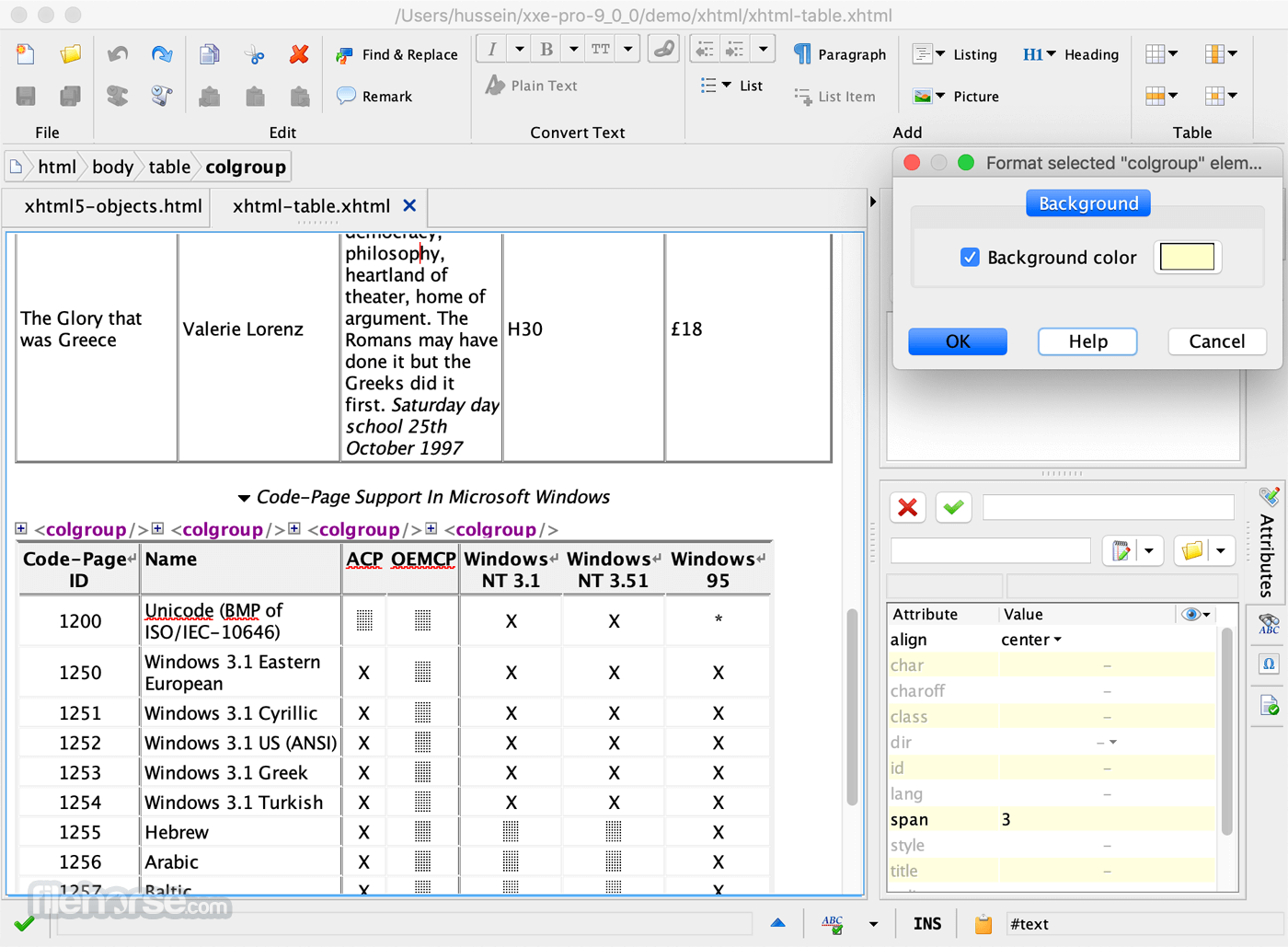The height and width of the screenshot is (947, 1288).
Task: Open the align center value dropdown
Action: coord(1031,640)
